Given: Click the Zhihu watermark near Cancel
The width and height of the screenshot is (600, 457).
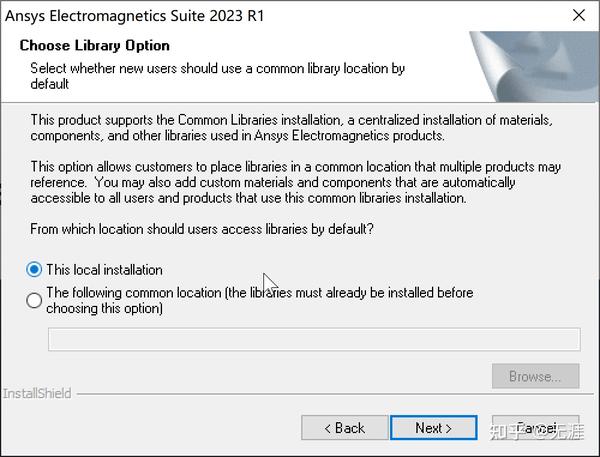Looking at the screenshot, I should coord(536,431).
